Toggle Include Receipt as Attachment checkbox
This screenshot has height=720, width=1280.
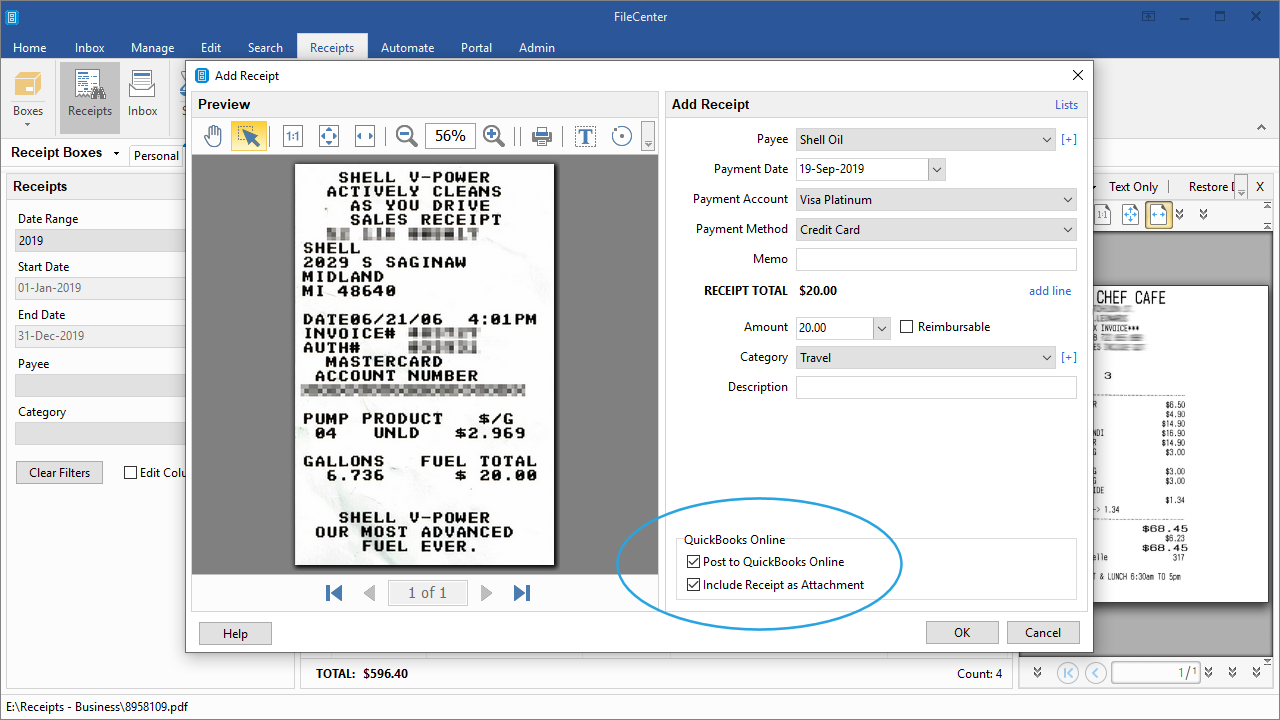694,585
